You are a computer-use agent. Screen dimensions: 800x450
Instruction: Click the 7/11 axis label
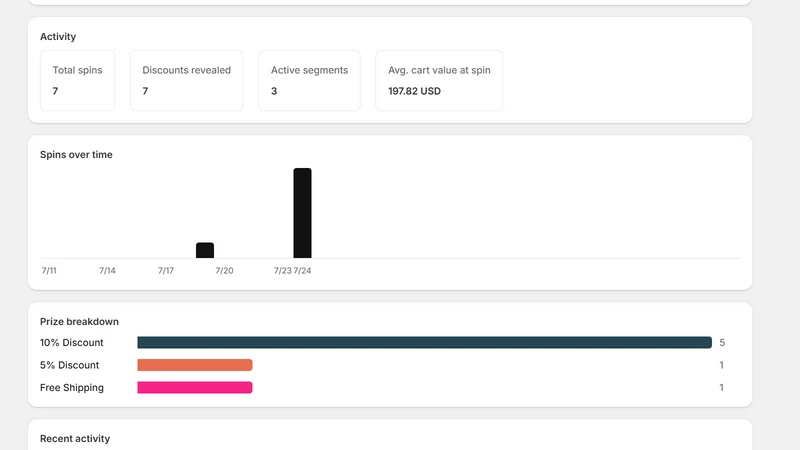click(x=49, y=270)
